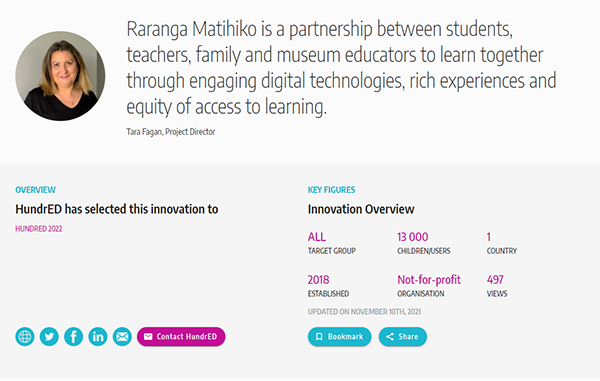Open the LinkedIn icon link
This screenshot has height=381, width=600.
98,337
